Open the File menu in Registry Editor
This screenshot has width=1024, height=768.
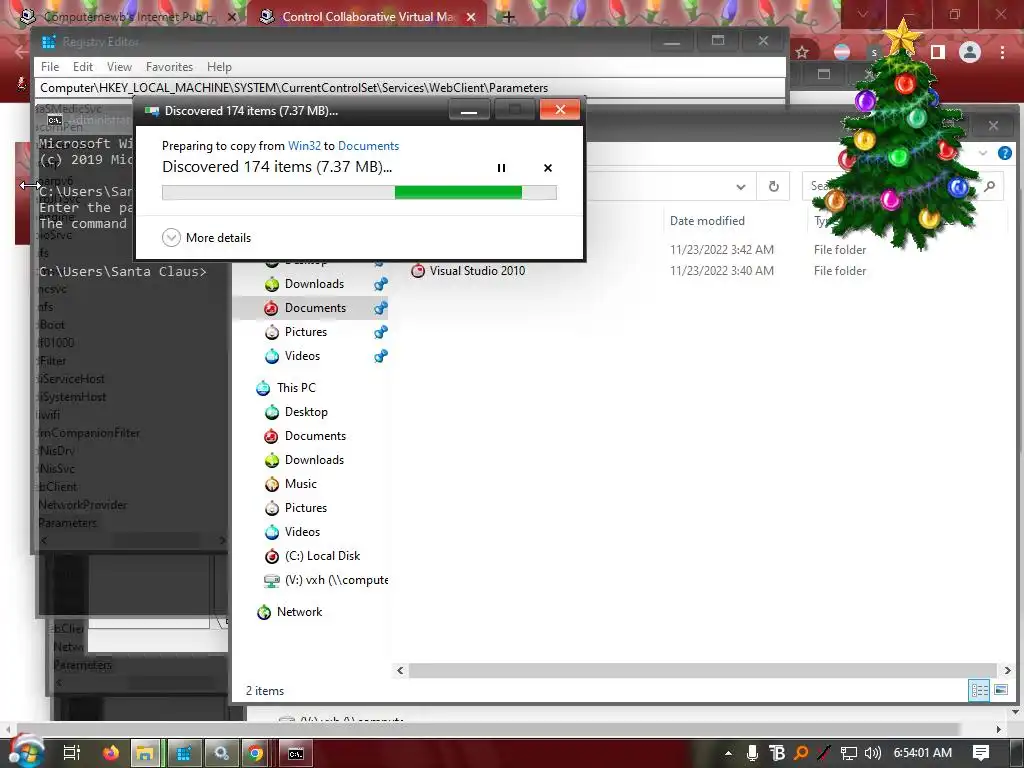point(50,67)
